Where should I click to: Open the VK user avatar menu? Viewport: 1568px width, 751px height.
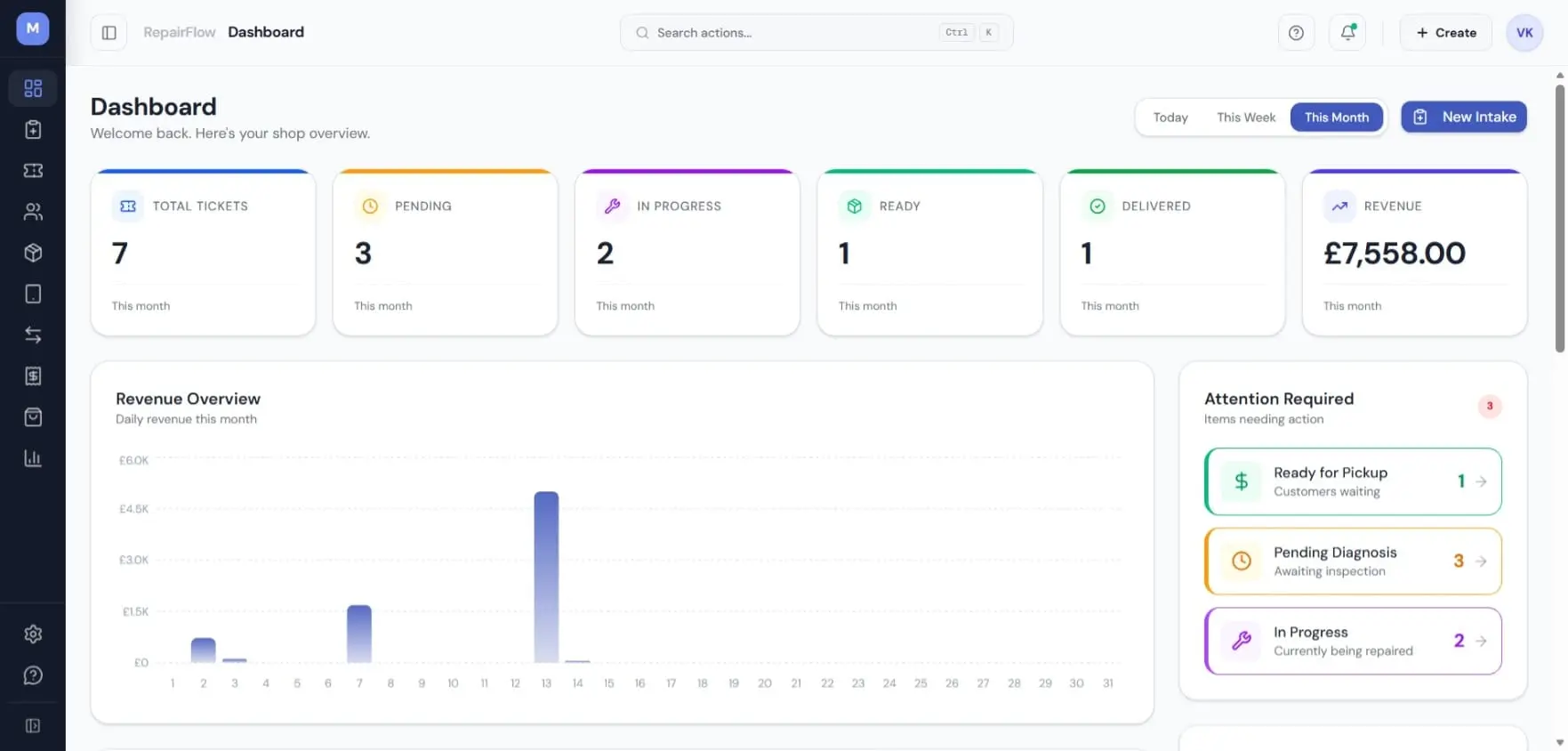coord(1524,33)
